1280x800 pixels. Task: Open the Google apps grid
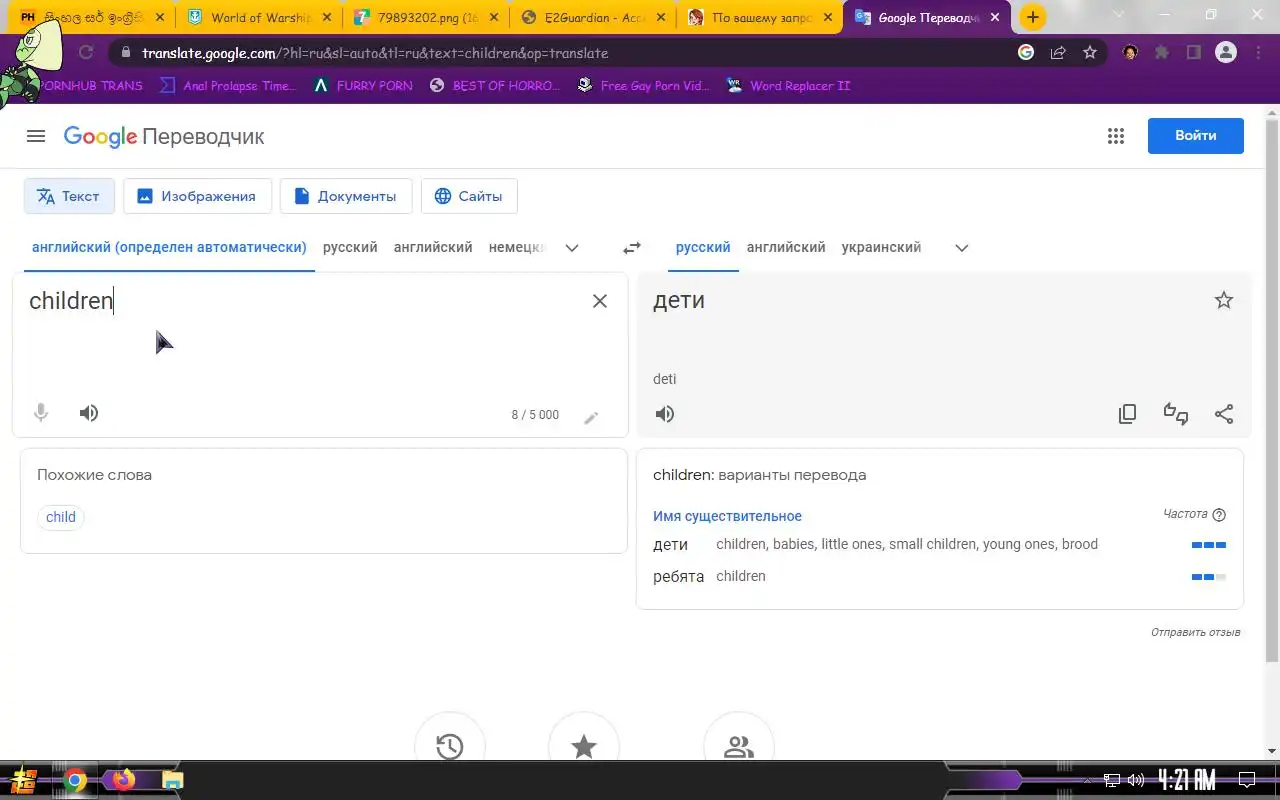click(1116, 136)
